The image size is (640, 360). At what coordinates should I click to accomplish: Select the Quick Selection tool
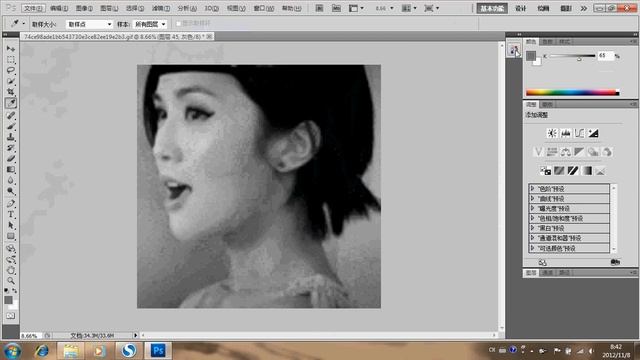pos(11,81)
